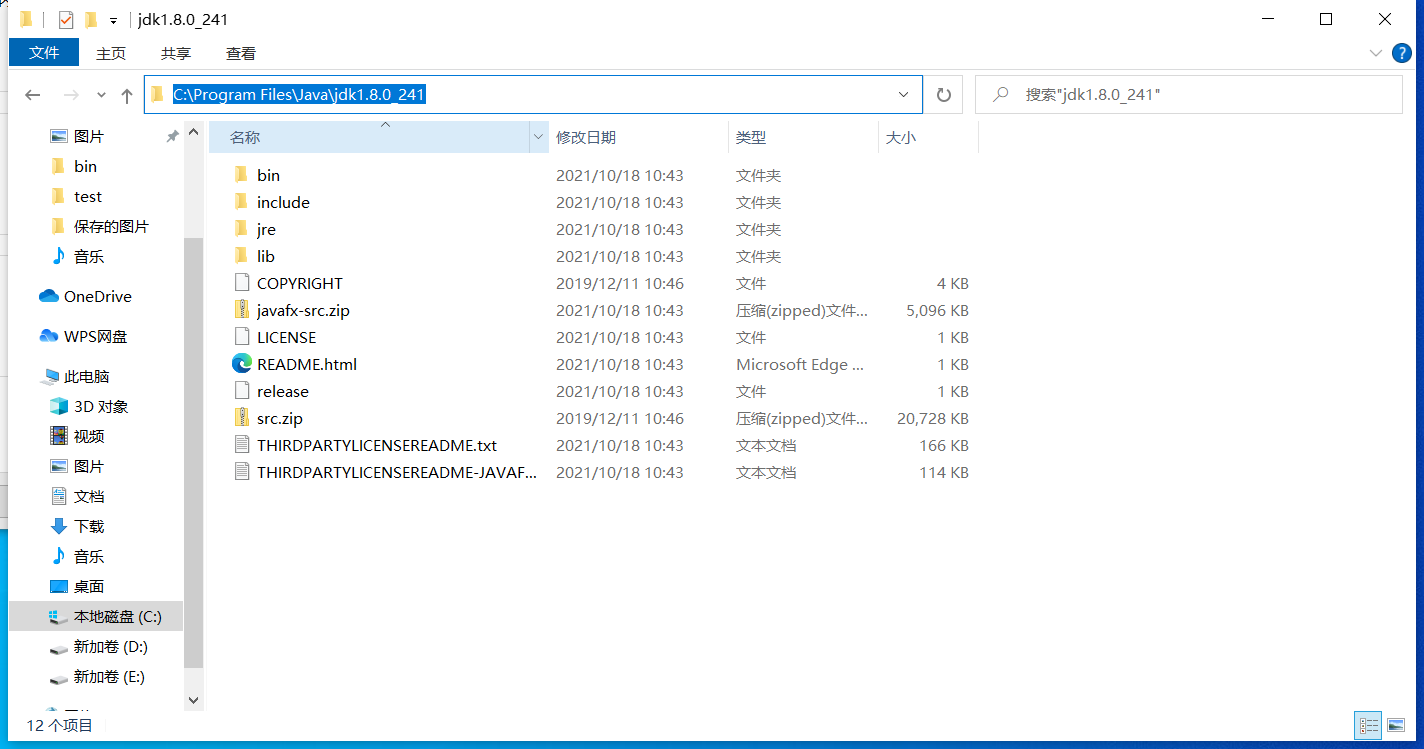The width and height of the screenshot is (1424, 749).
Task: Switch to the 共享 ribbon tab
Action: point(176,53)
